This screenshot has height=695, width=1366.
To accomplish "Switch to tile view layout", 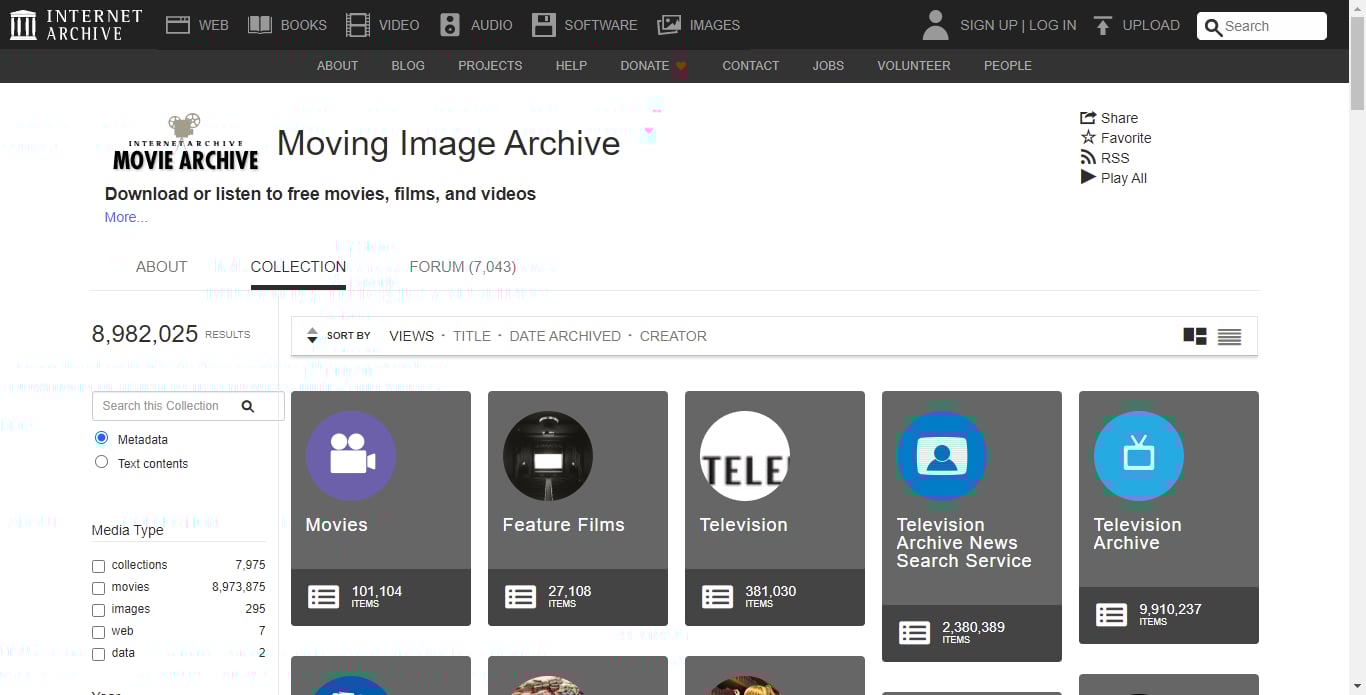I will [x=1195, y=336].
